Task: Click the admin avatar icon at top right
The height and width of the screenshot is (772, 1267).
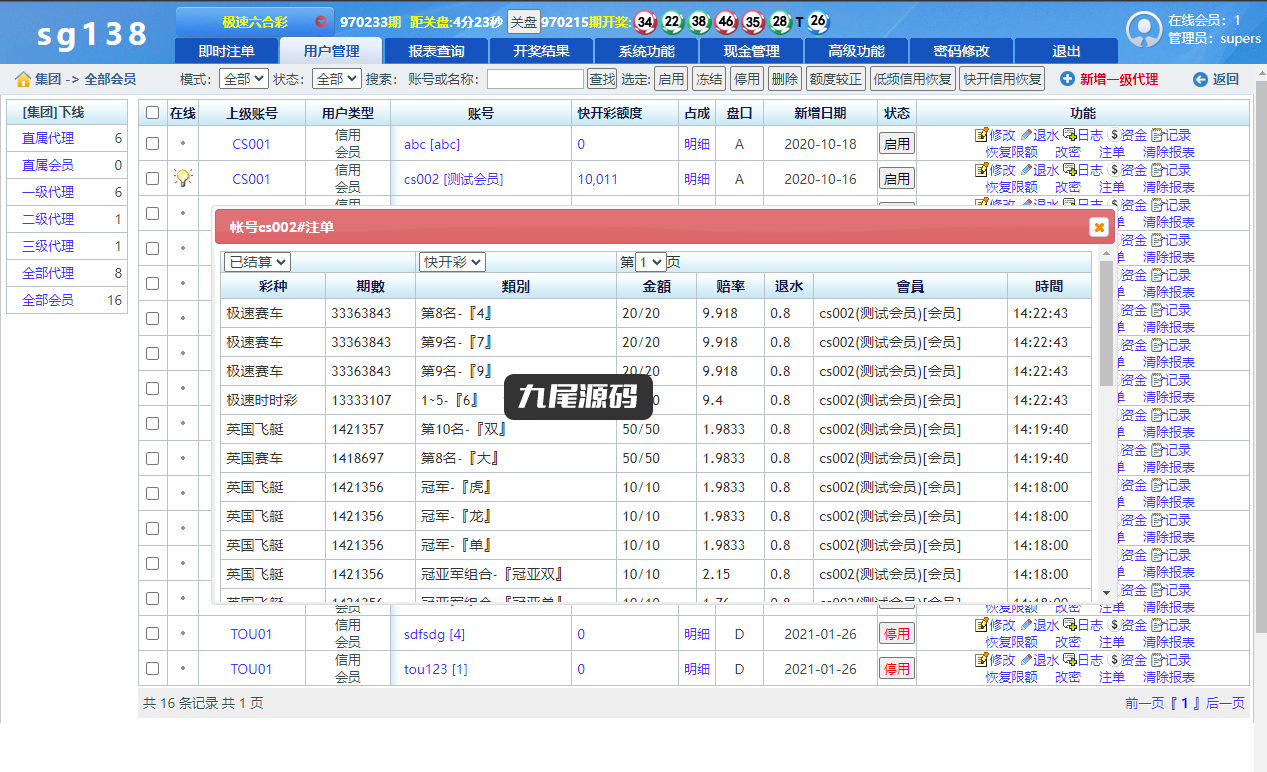Action: click(1143, 29)
